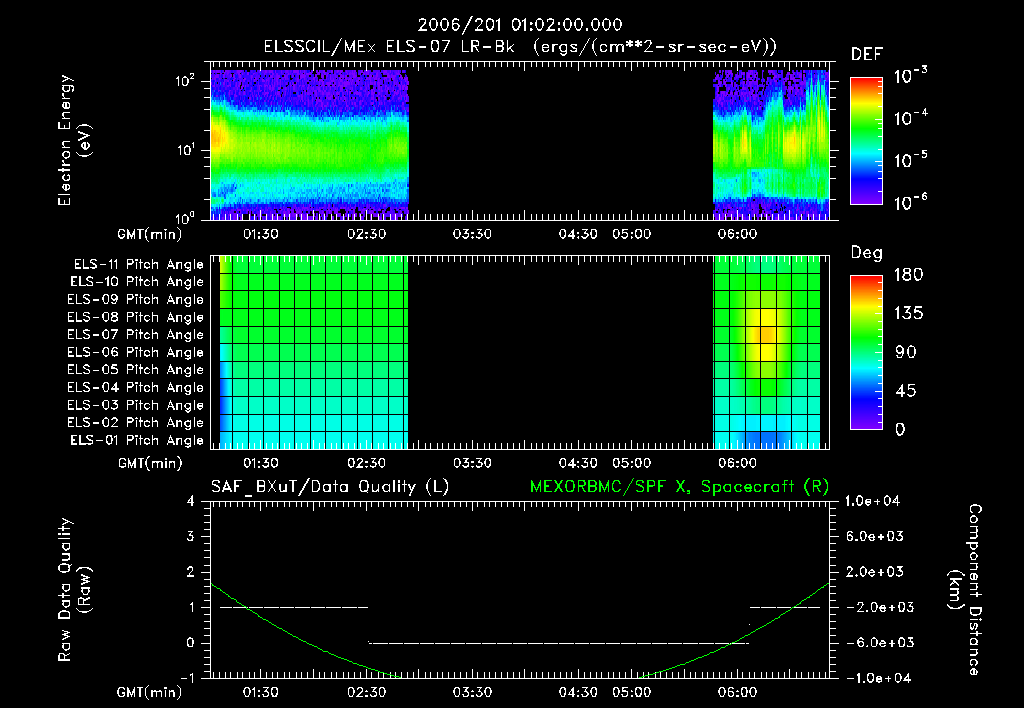Image resolution: width=1024 pixels, height=708 pixels.
Task: Click the 06:00 tick label under the bottom plot
Action: click(x=737, y=692)
